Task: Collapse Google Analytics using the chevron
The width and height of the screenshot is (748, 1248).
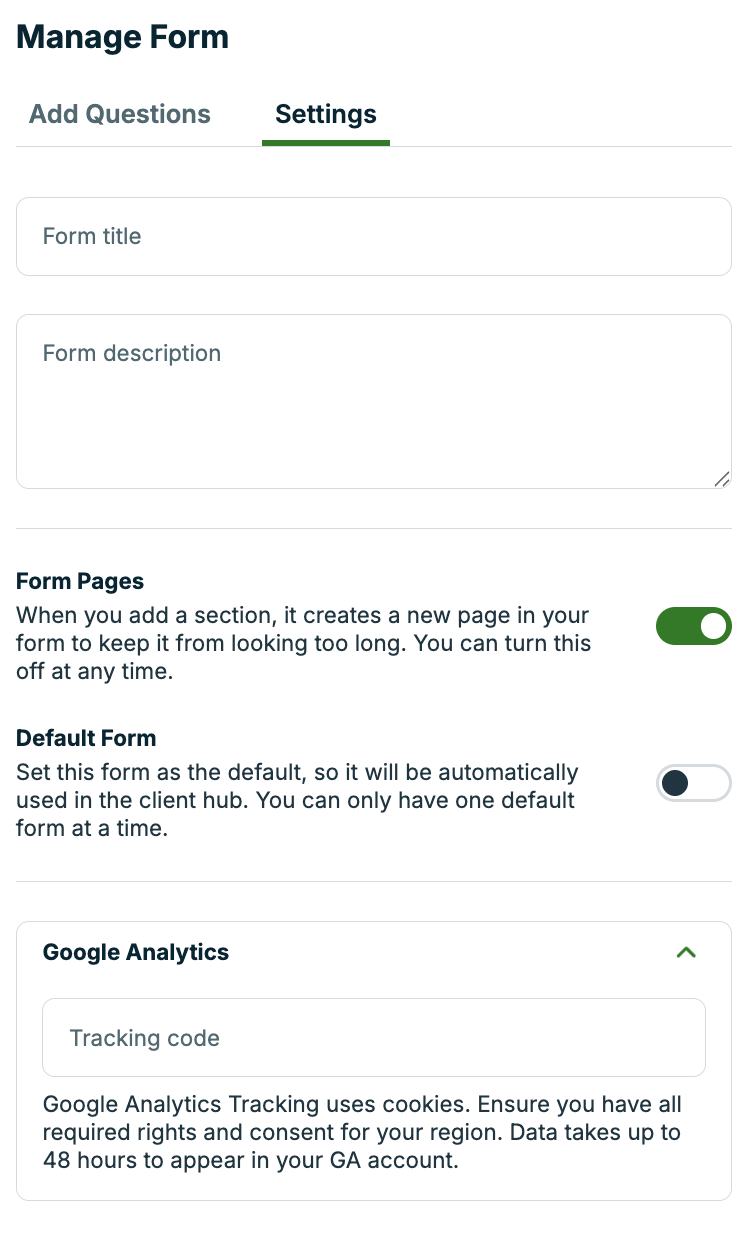Action: pyautogui.click(x=686, y=952)
